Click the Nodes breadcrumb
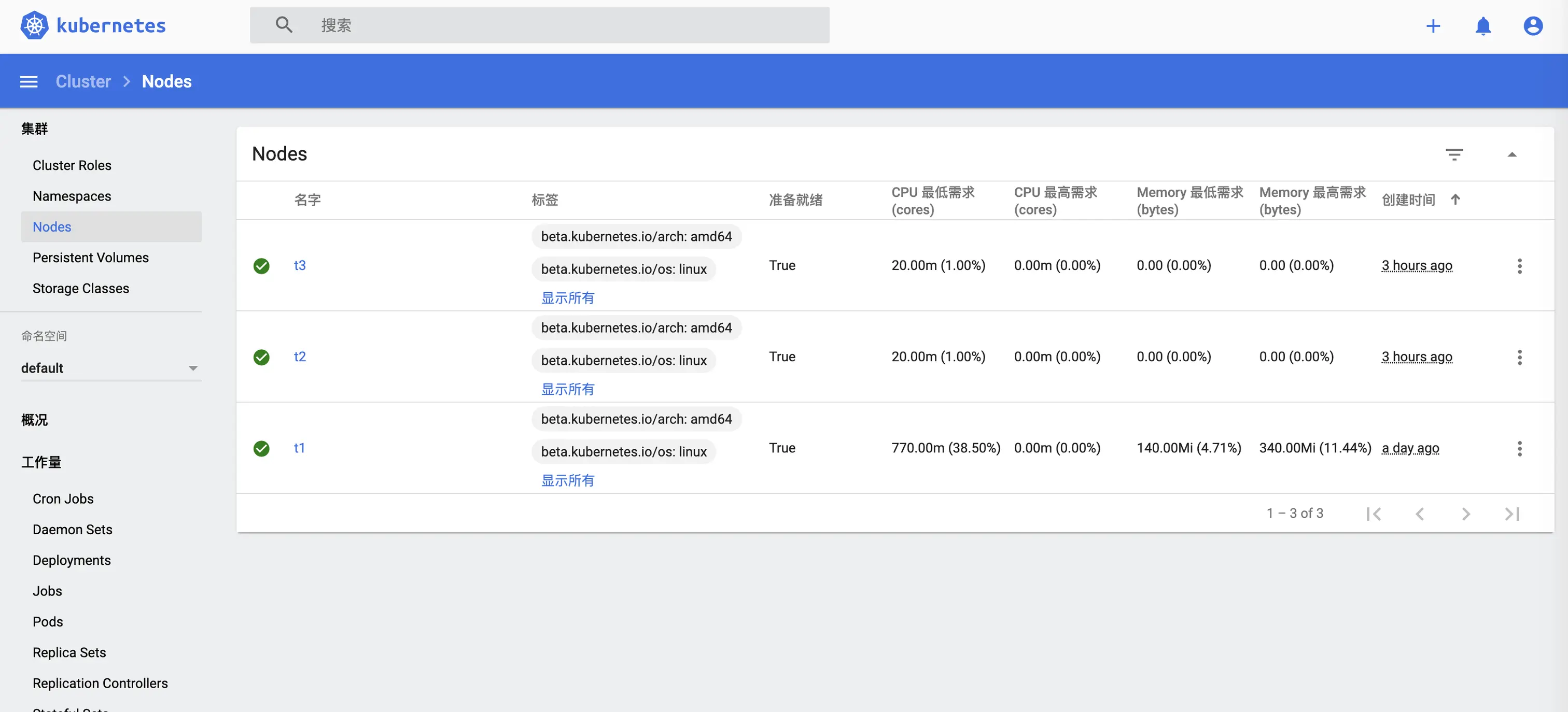The width and height of the screenshot is (1568, 712). point(167,81)
